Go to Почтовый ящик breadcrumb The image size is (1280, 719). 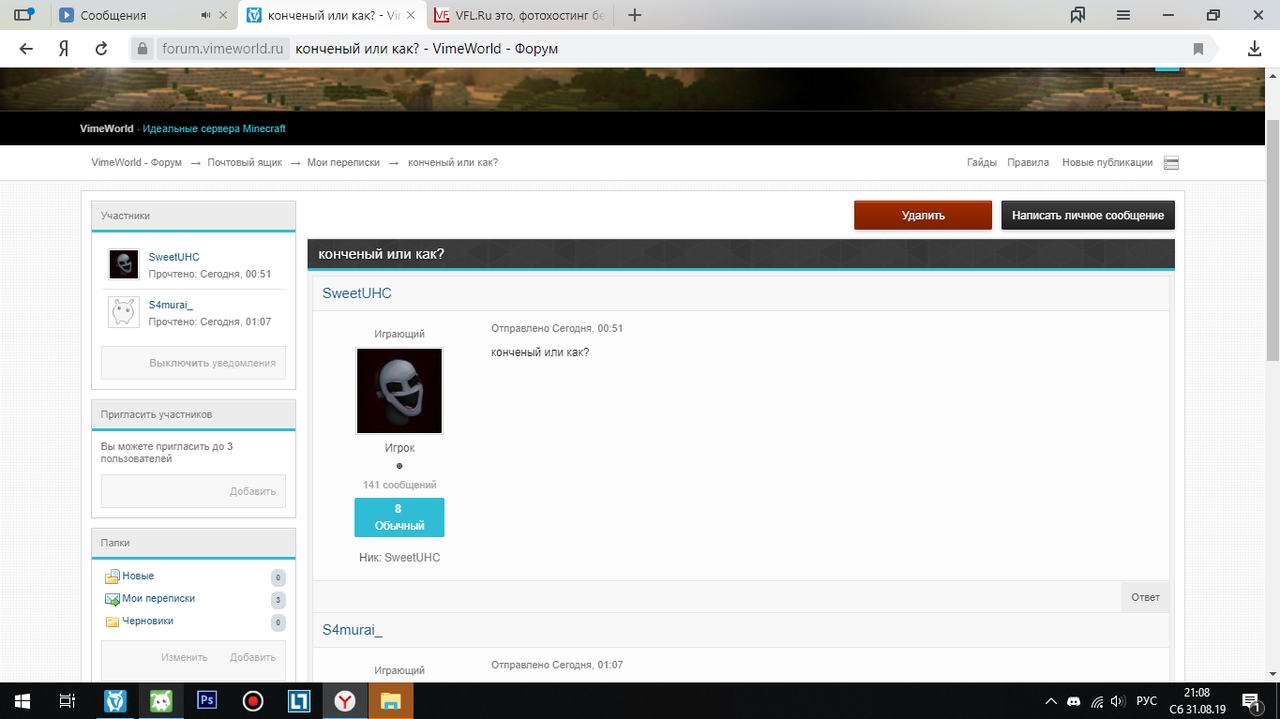pyautogui.click(x=245, y=162)
